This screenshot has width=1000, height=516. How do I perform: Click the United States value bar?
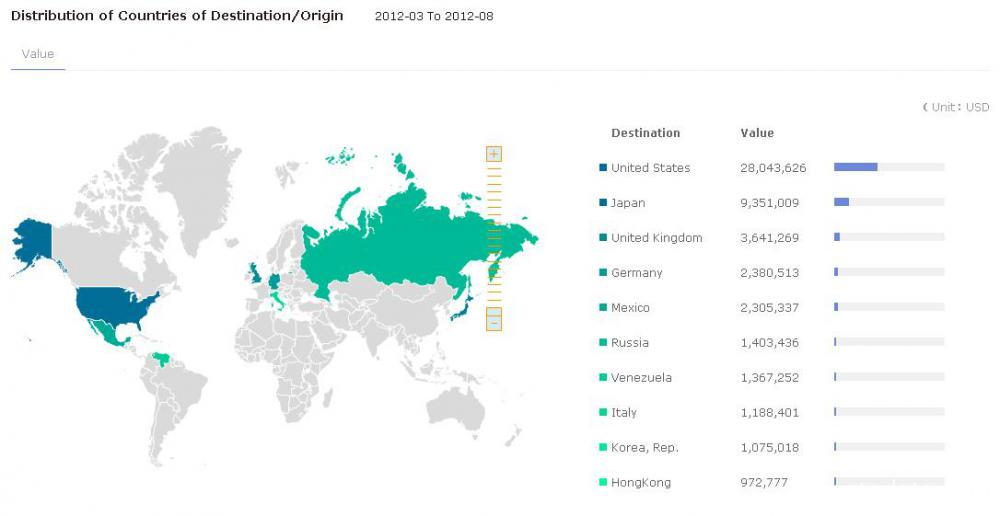tap(889, 167)
